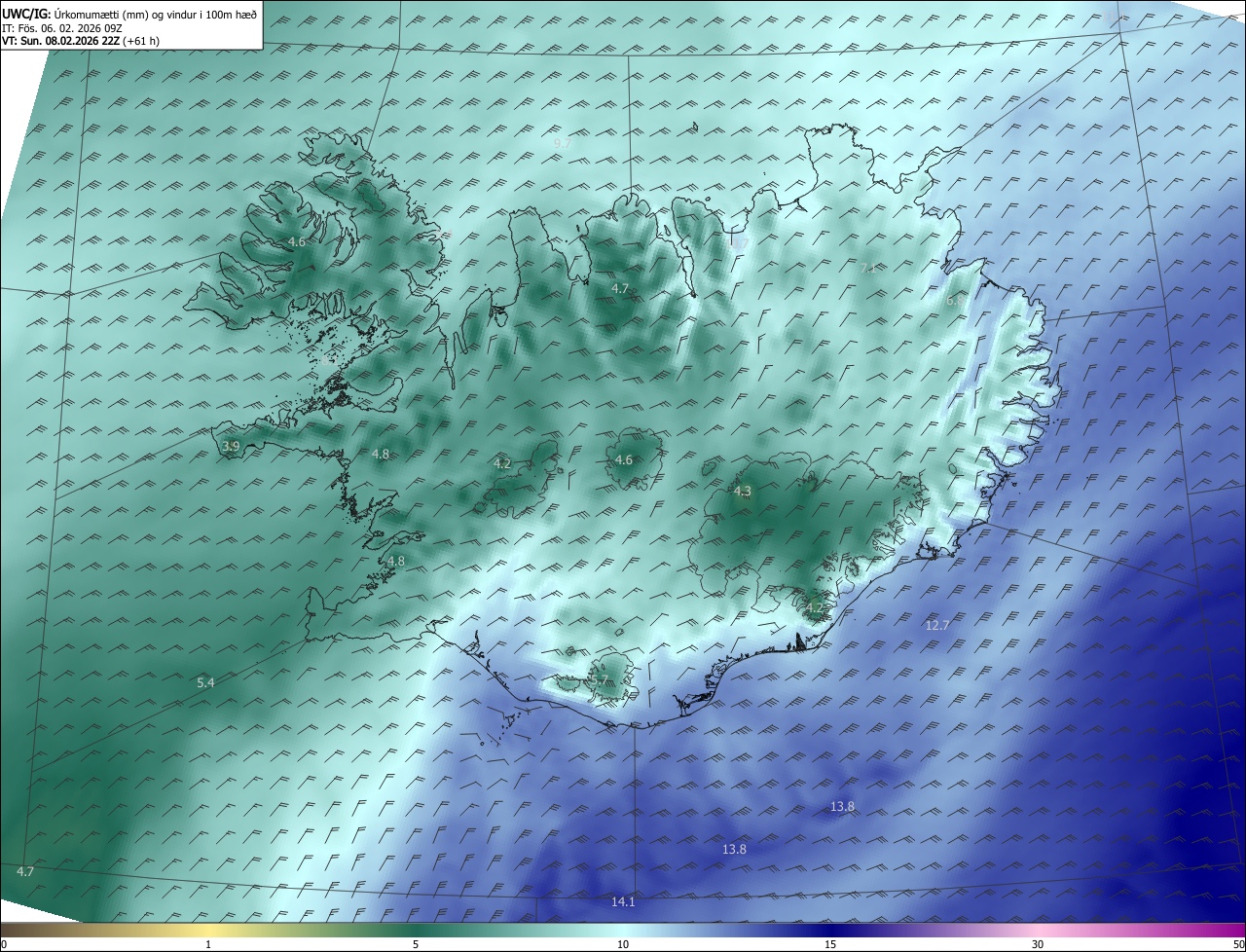
Task: Click the 3.9 value on Snæfellsnes peninsula
Action: [231, 447]
